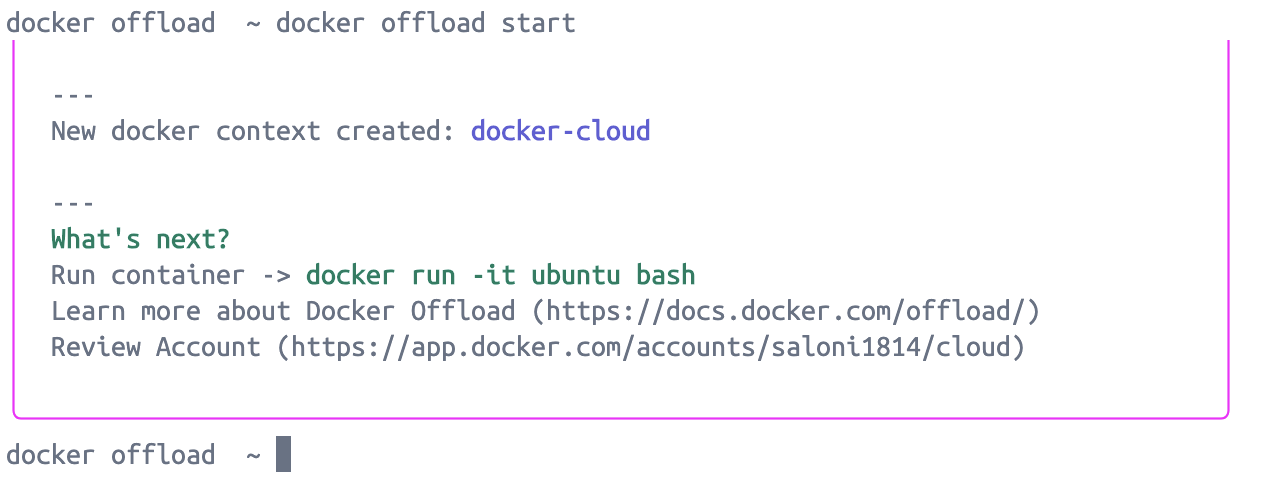The image size is (1266, 488).
Task: Click the second '---' separator above What's next
Action: click(x=73, y=203)
